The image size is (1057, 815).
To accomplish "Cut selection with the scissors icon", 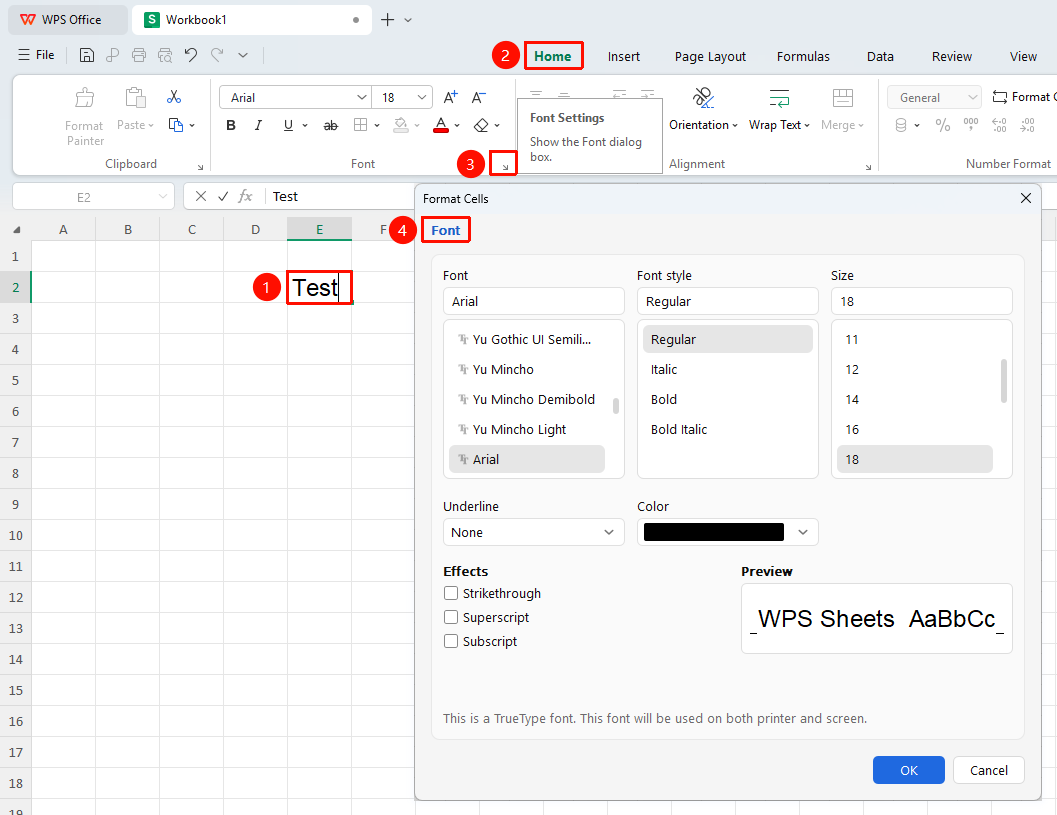I will (174, 97).
